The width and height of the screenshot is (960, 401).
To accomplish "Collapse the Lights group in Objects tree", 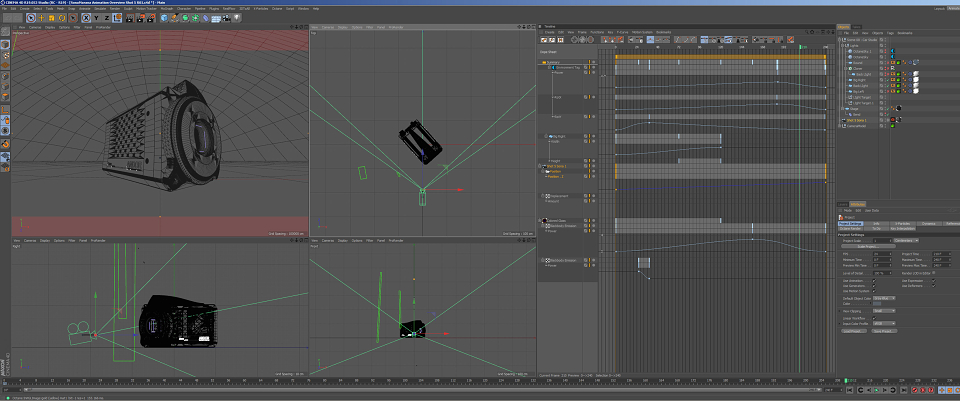I will tap(842, 45).
